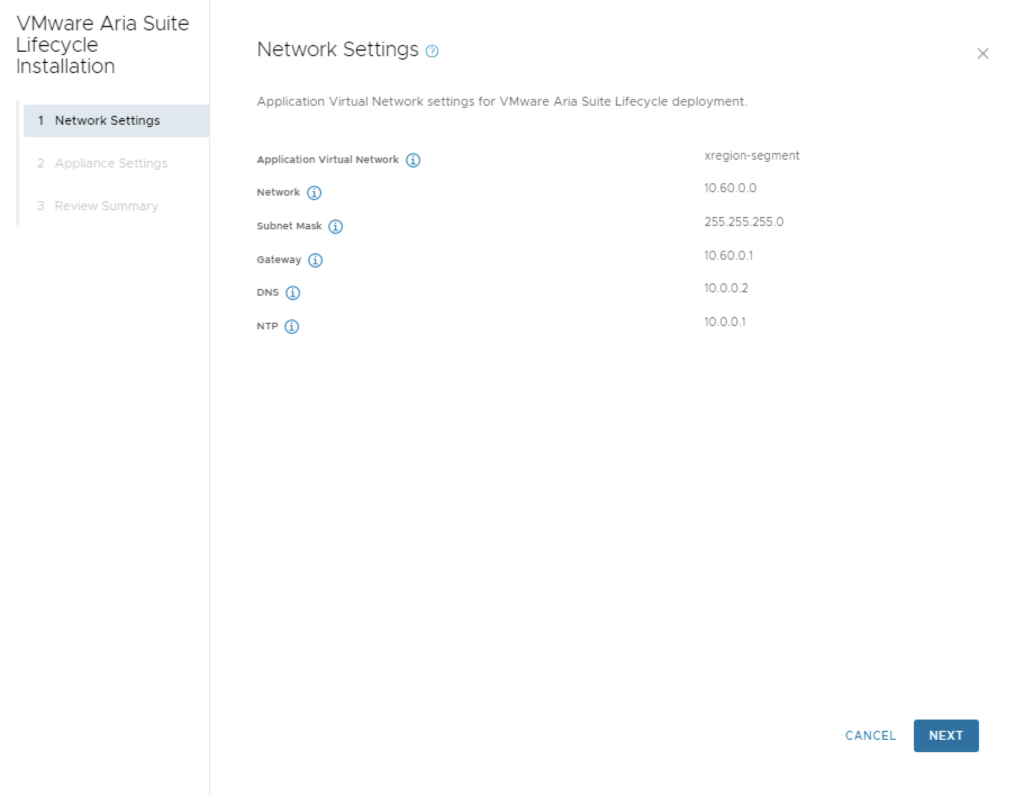Jump to the Review Summary step
The image size is (1024, 796).
(106, 206)
